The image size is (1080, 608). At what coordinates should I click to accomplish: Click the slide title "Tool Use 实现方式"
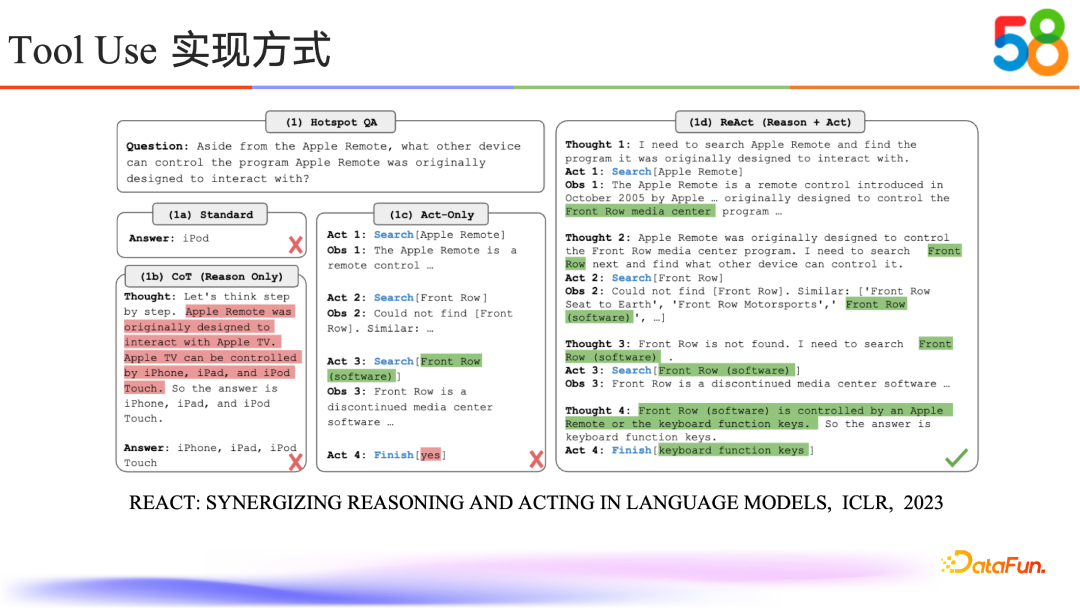tap(170, 50)
